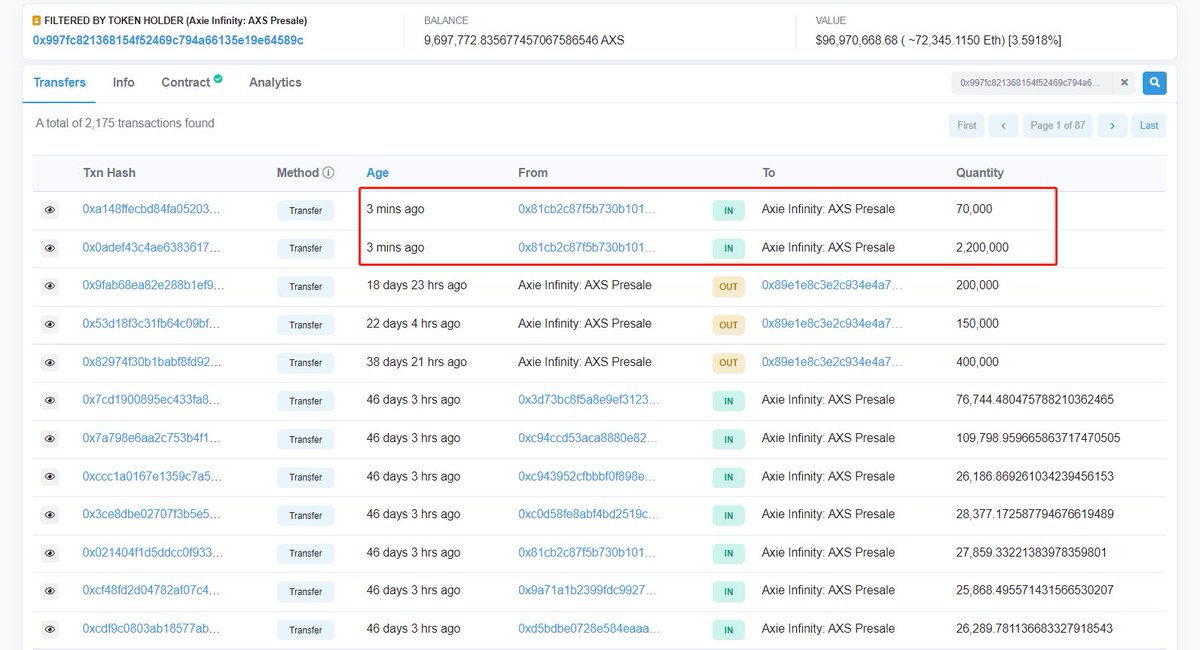Viewport: 1200px width, 650px height.
Task: Click the eye icon for txn 0x53d18f3c31fb64c09bf
Action: 49,324
